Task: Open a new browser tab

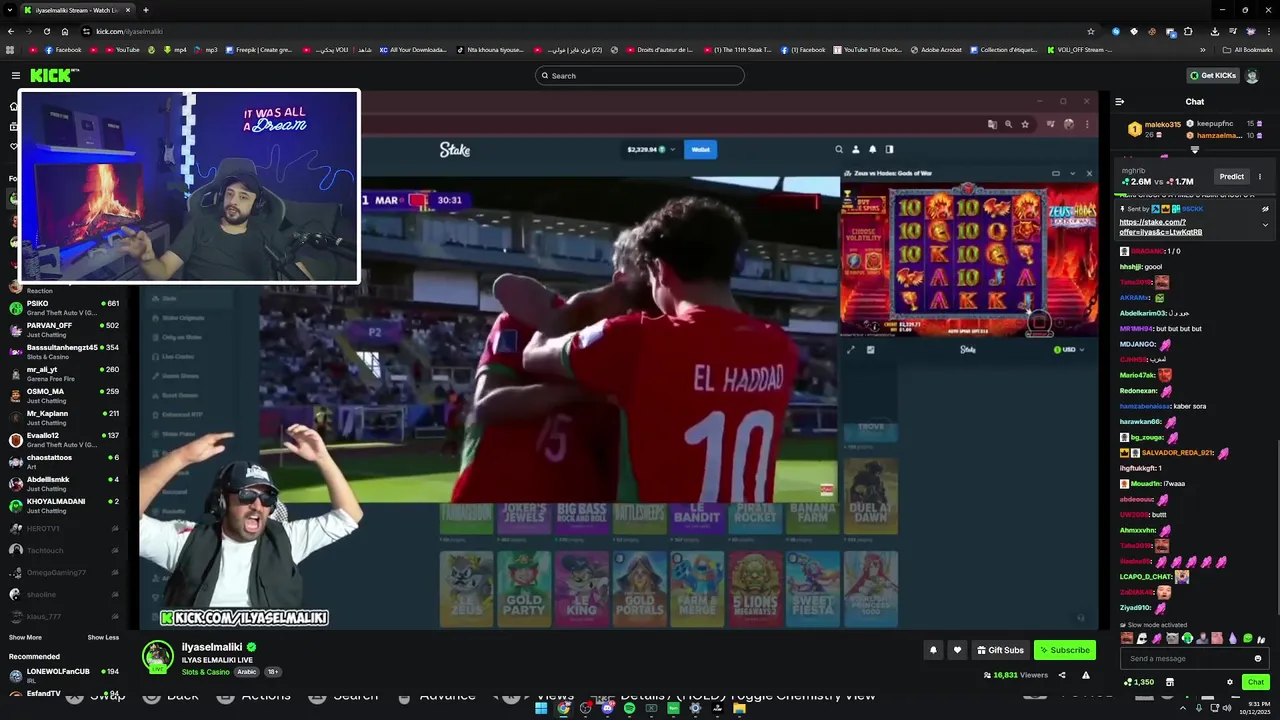Action: pos(146,10)
